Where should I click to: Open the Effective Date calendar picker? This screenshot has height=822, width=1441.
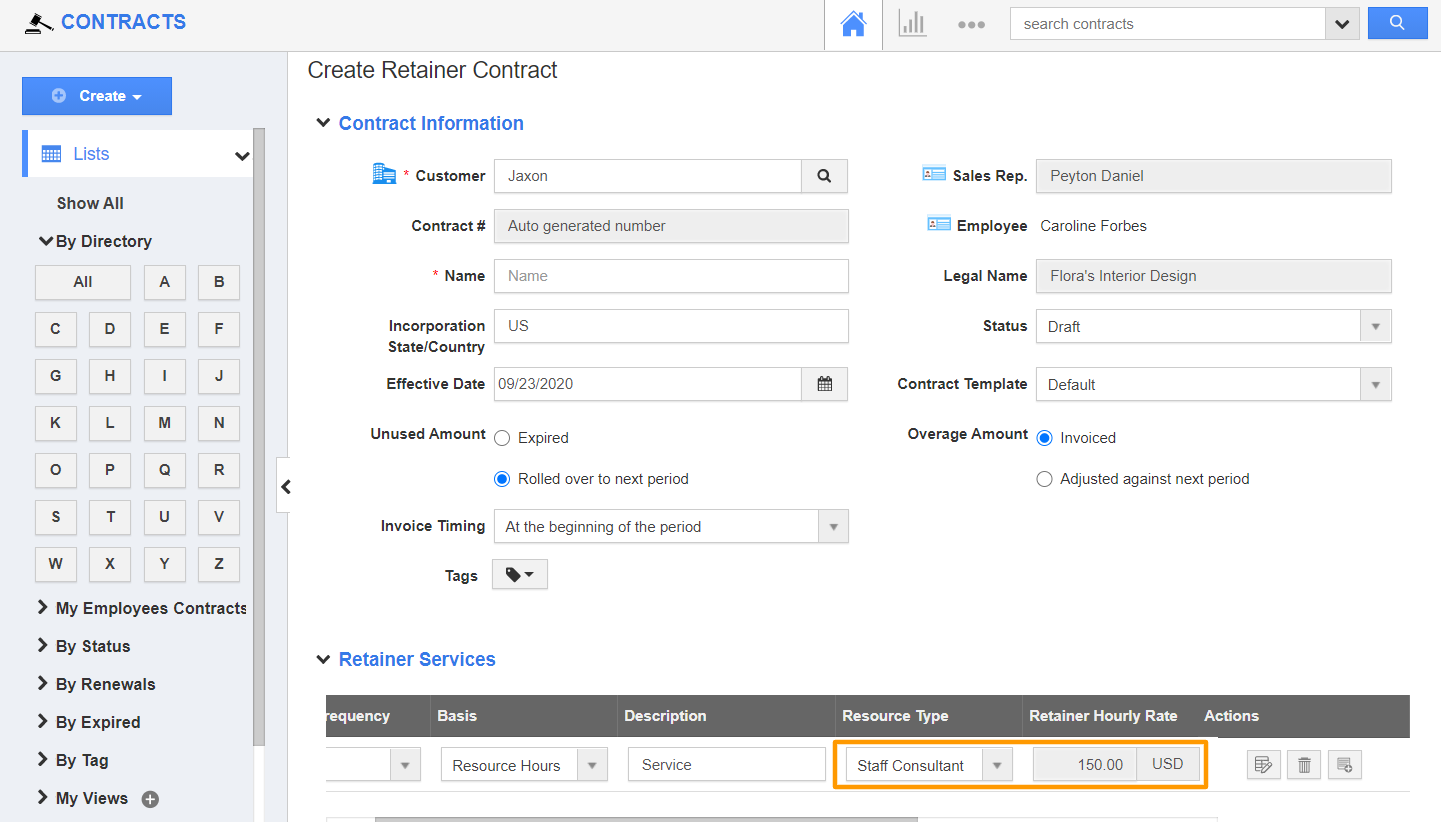(x=824, y=384)
